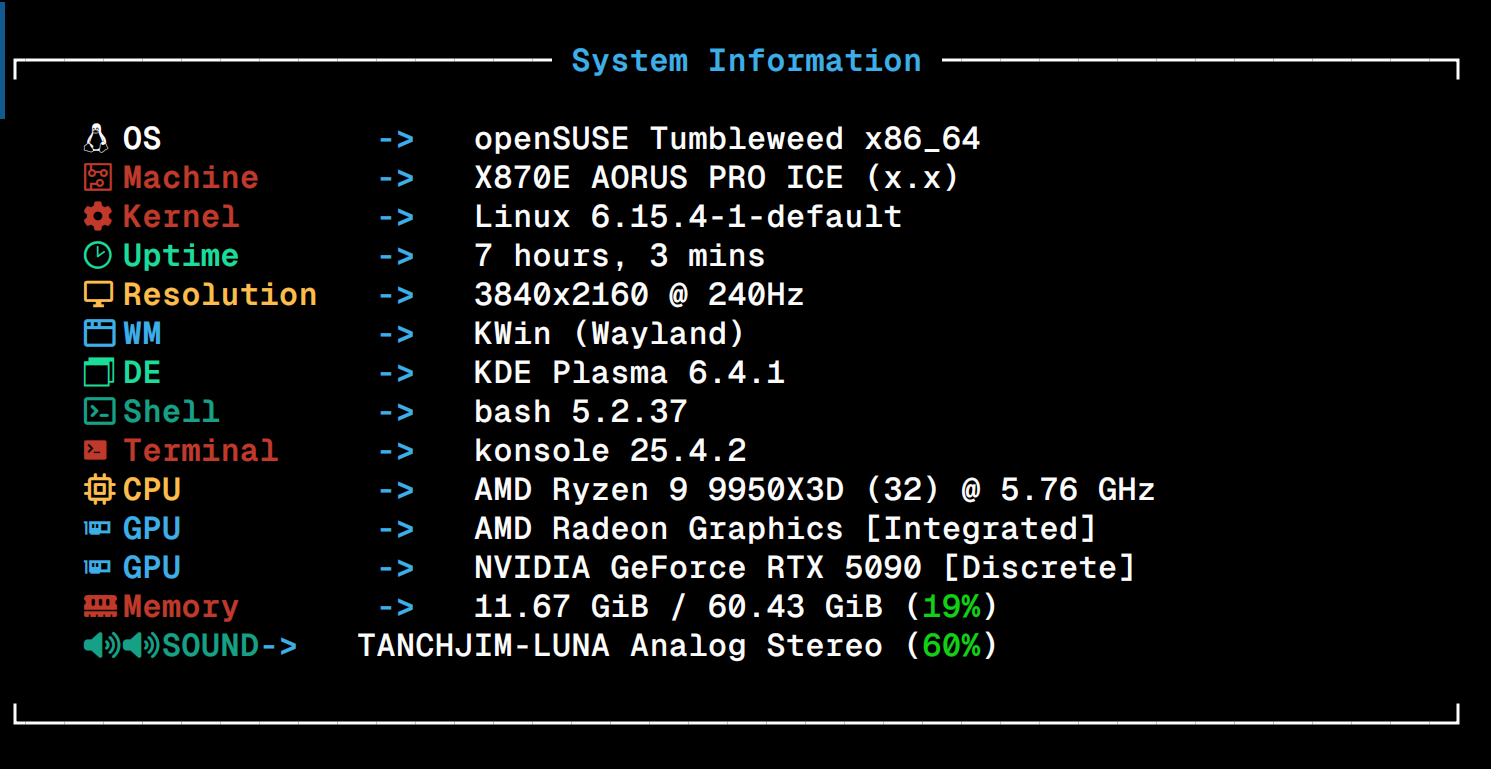Click the 'SOUND' label
1491x769 pixels.
coord(211,645)
